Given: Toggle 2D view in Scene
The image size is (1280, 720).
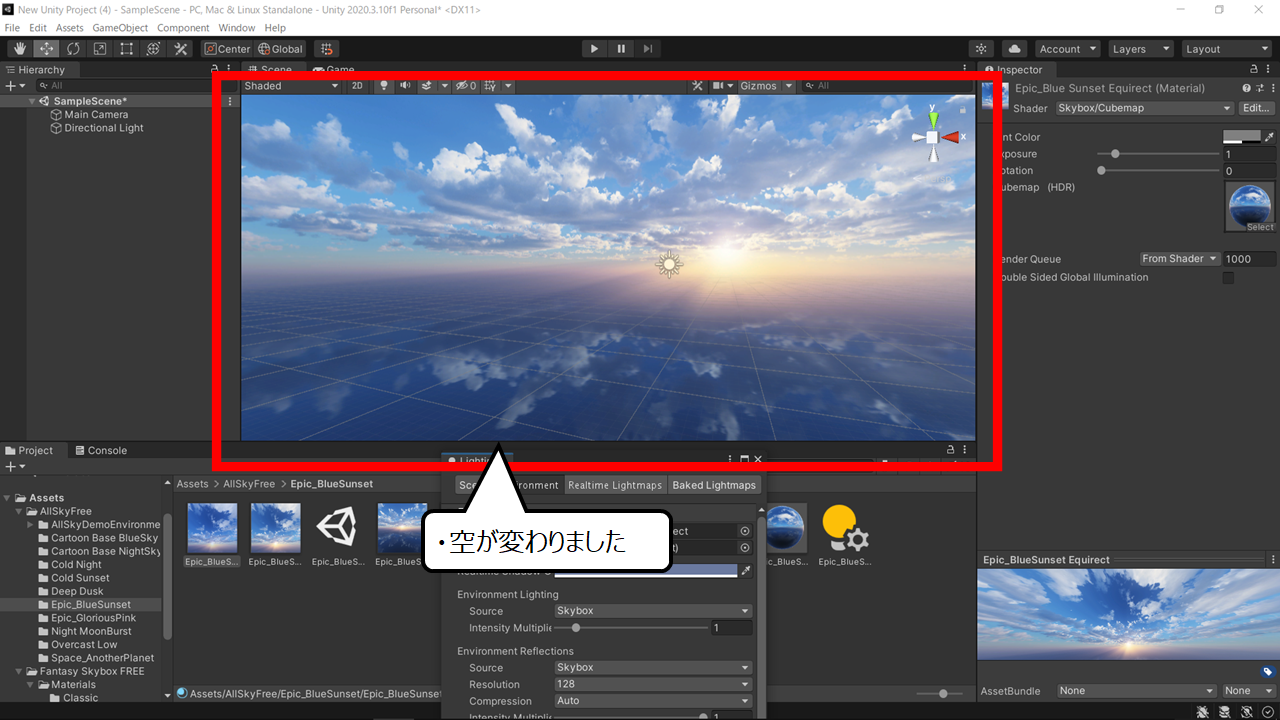Looking at the screenshot, I should pos(357,86).
